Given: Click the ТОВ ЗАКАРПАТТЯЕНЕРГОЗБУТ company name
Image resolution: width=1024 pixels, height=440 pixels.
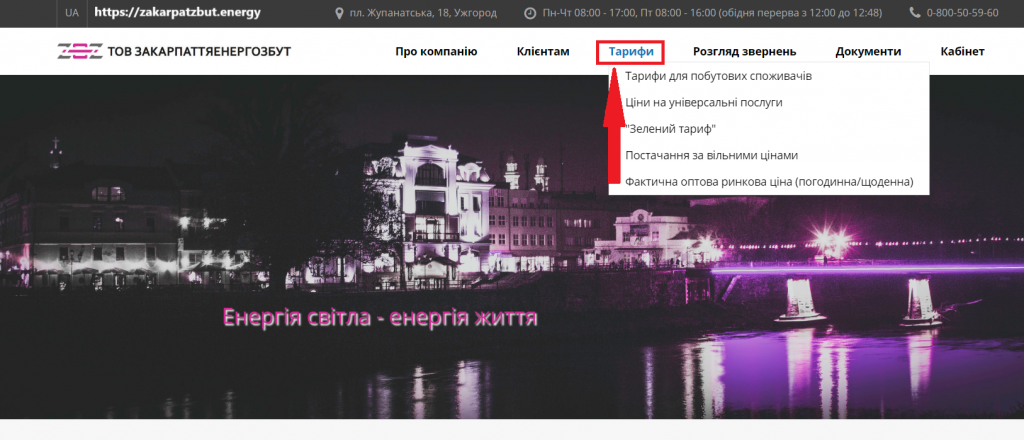Looking at the screenshot, I should coord(206,51).
